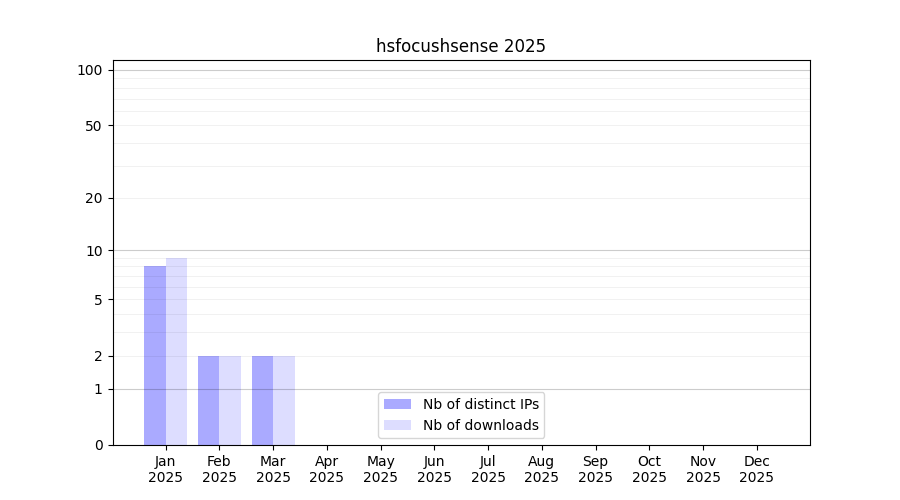The image size is (900, 500).
Task: Click the Jan 2025 downloads bar
Action: click(176, 351)
